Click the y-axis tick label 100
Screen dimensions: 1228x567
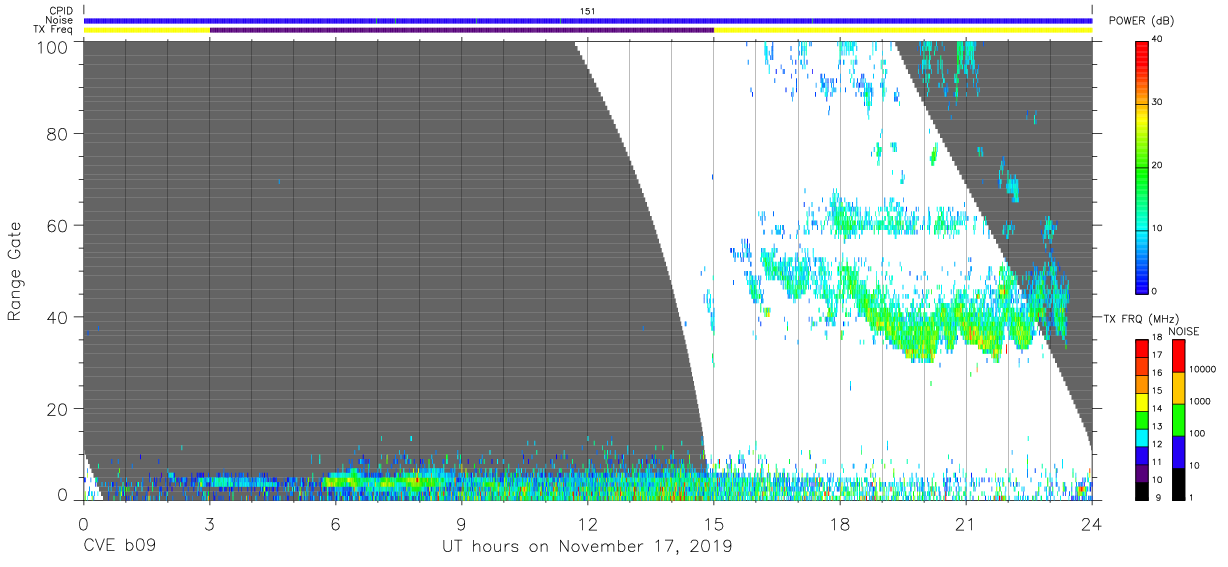pyautogui.click(x=53, y=46)
